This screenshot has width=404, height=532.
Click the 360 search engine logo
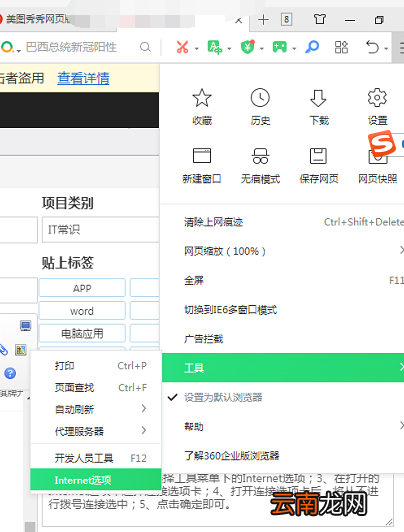click(7, 46)
